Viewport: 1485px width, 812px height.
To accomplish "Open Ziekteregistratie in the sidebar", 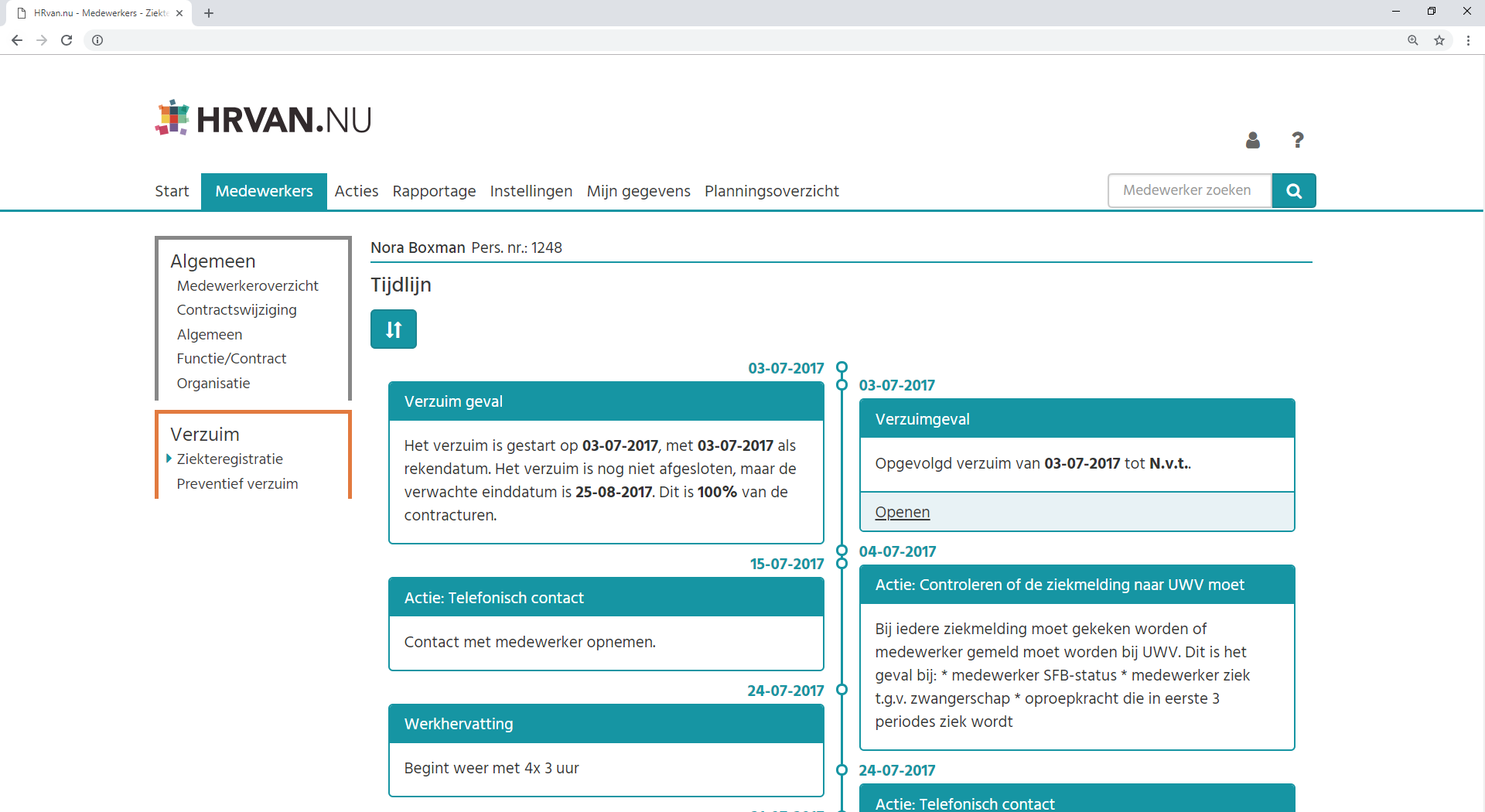I will click(230, 459).
